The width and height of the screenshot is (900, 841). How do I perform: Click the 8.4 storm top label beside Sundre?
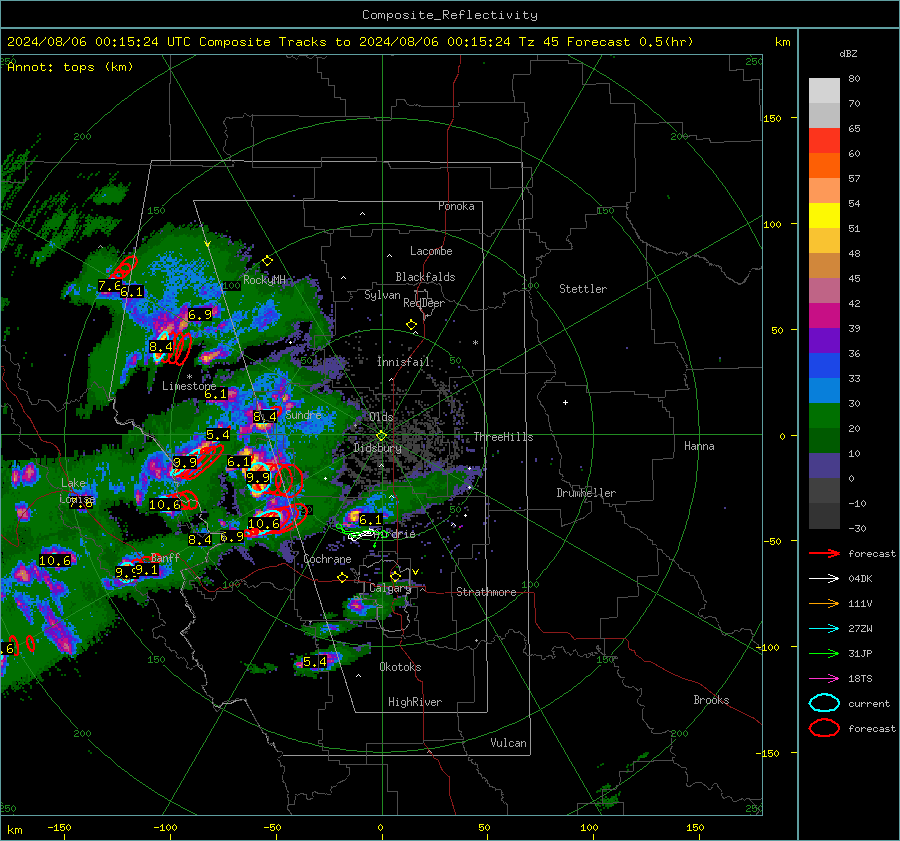coord(265,416)
